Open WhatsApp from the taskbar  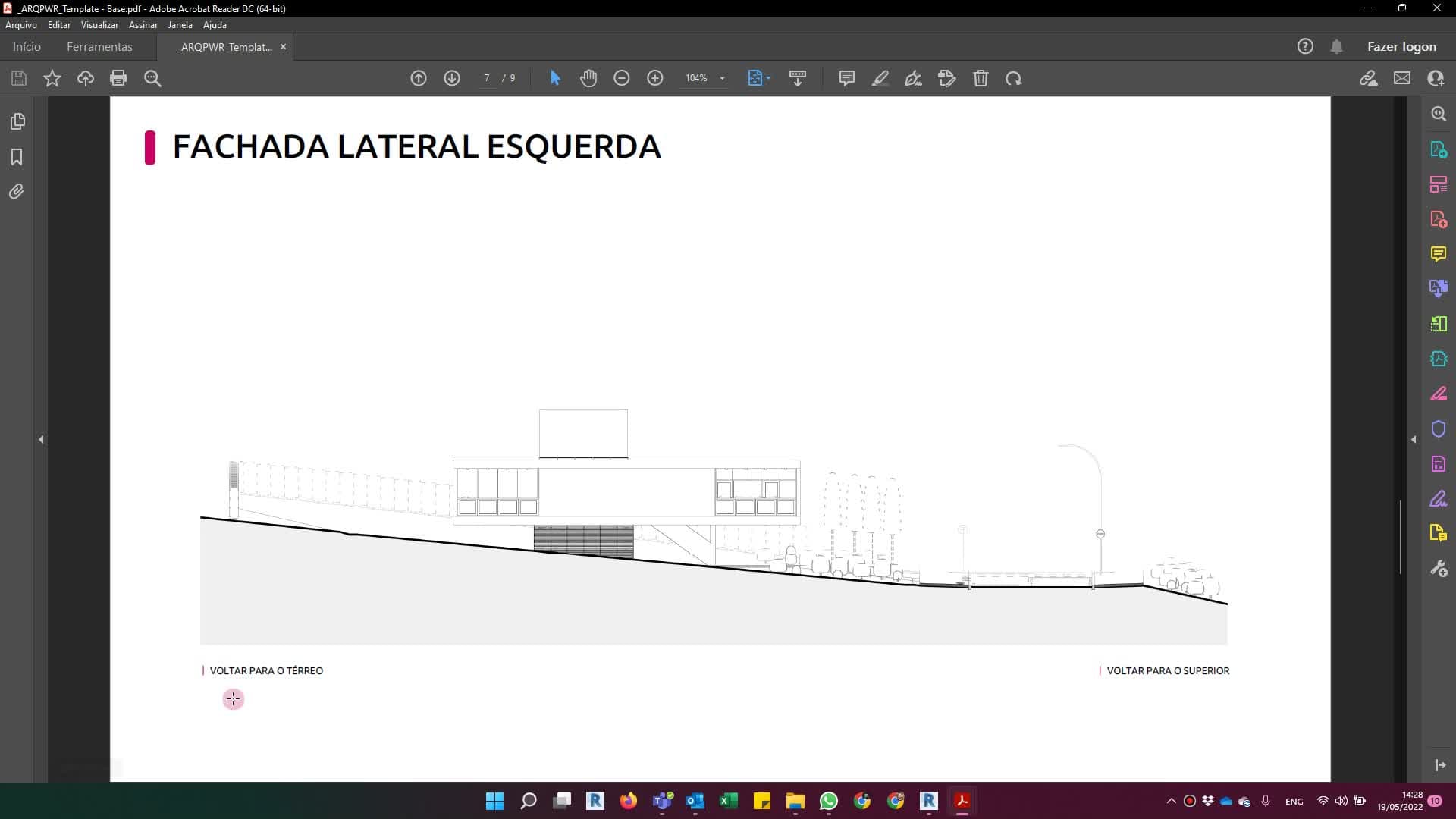[829, 801]
